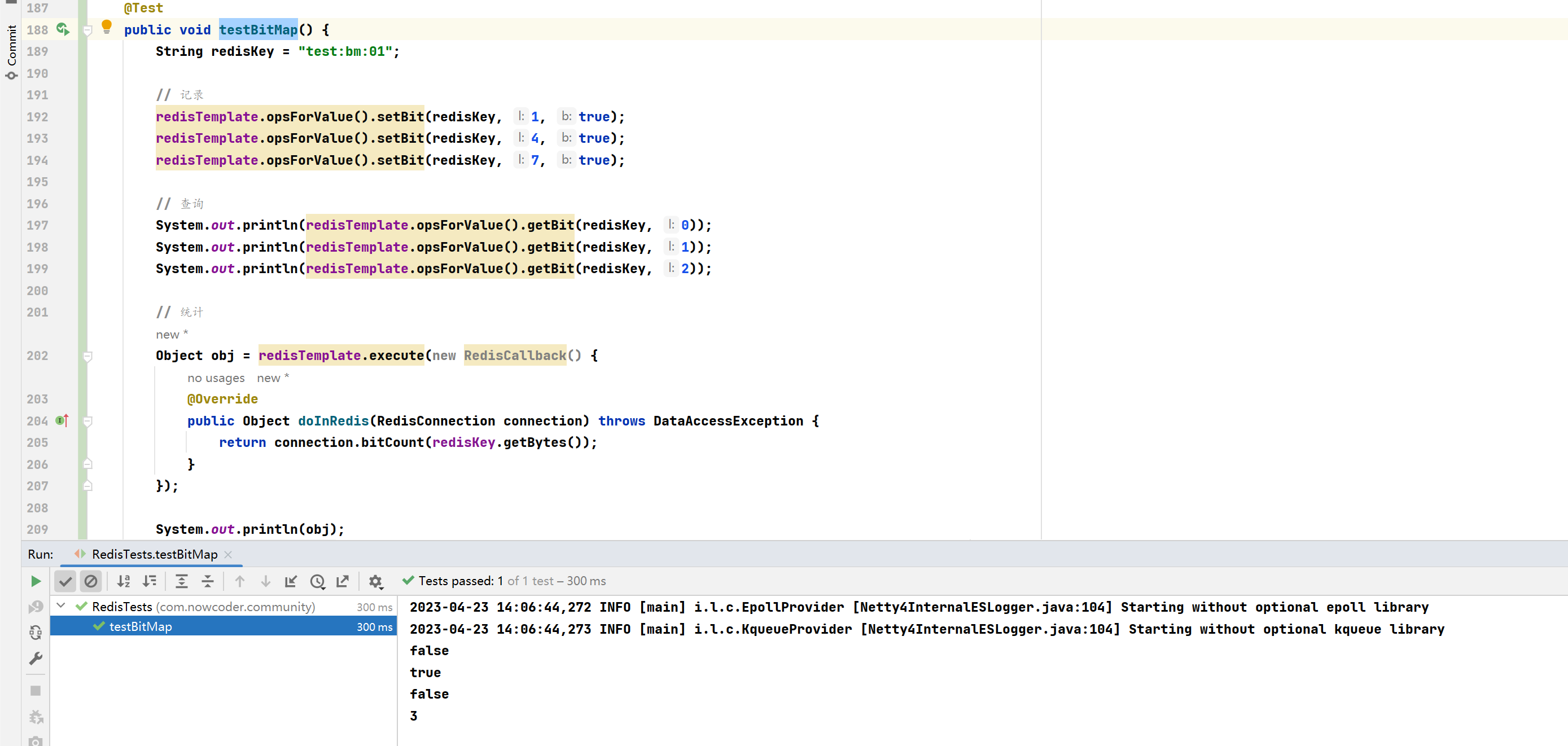Open the test history clock dropdown
This screenshot has width=1568, height=746.
[317, 581]
